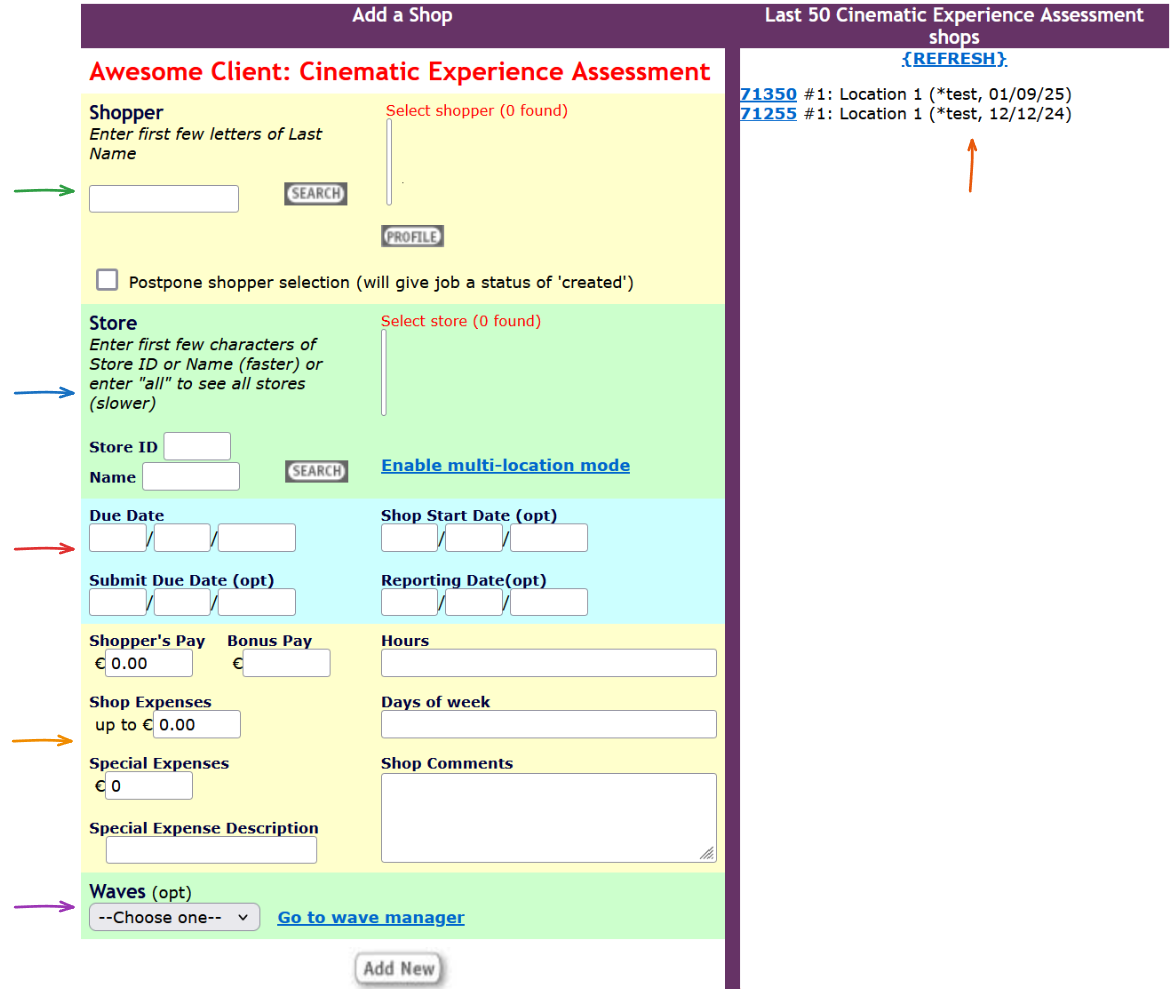Screen dimensions: 1174x989
Task: Click the store SEARCH button
Action: coord(317,471)
